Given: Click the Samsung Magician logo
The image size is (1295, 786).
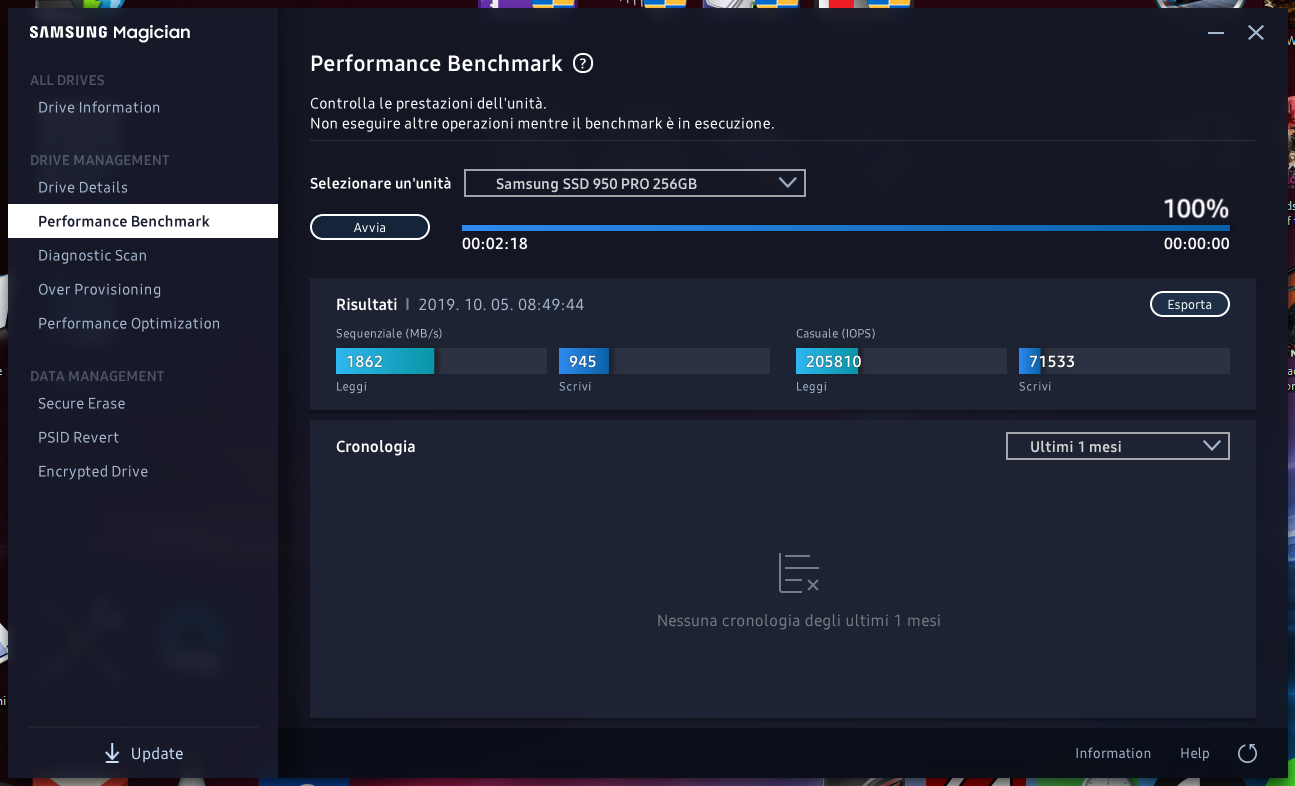Looking at the screenshot, I should point(110,33).
